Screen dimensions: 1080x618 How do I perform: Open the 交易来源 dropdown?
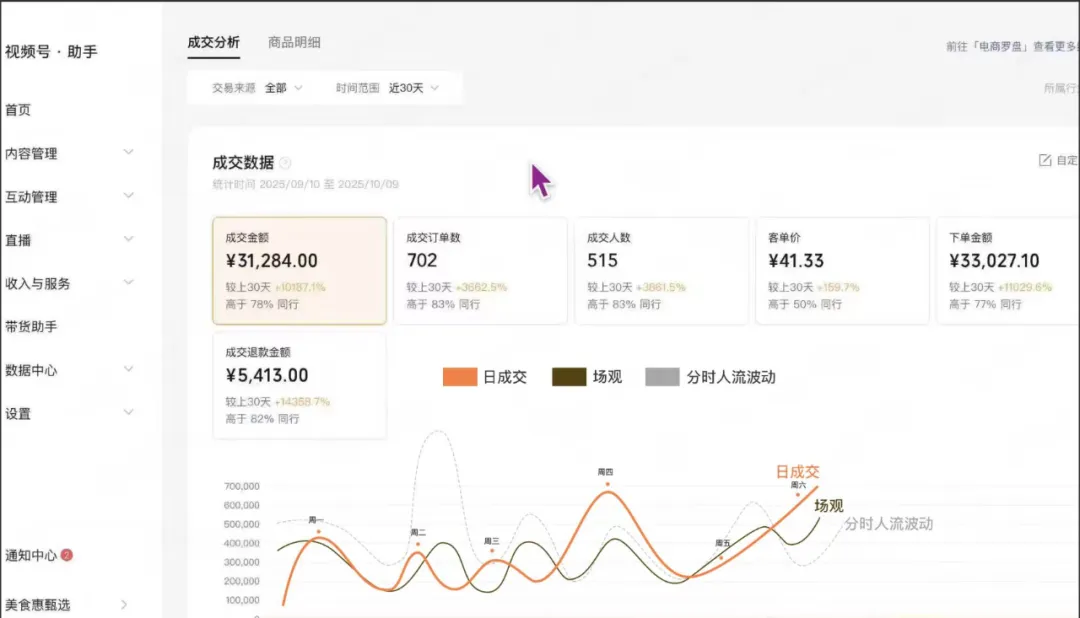pyautogui.click(x=283, y=88)
